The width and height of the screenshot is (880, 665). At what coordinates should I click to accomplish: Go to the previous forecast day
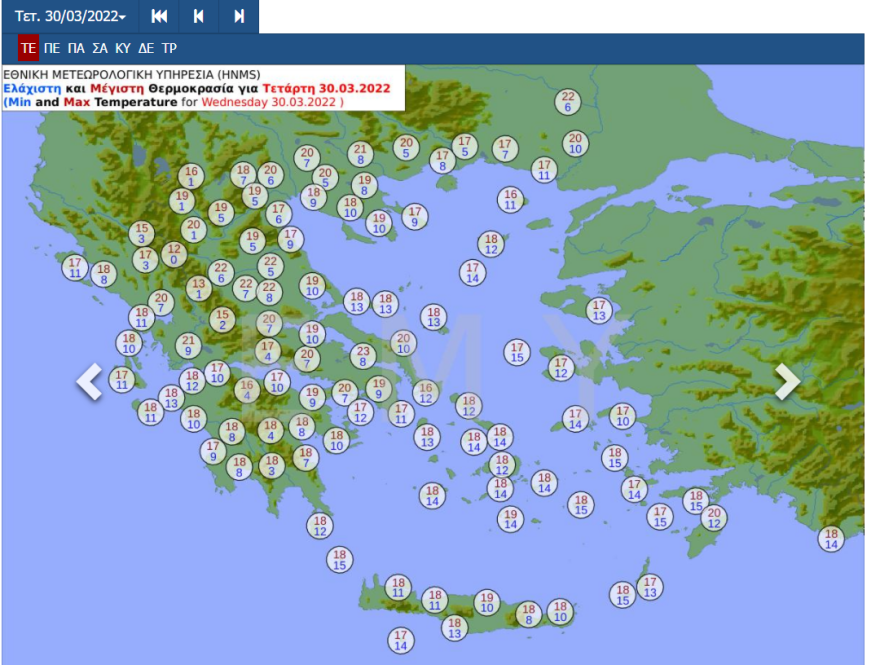199,17
